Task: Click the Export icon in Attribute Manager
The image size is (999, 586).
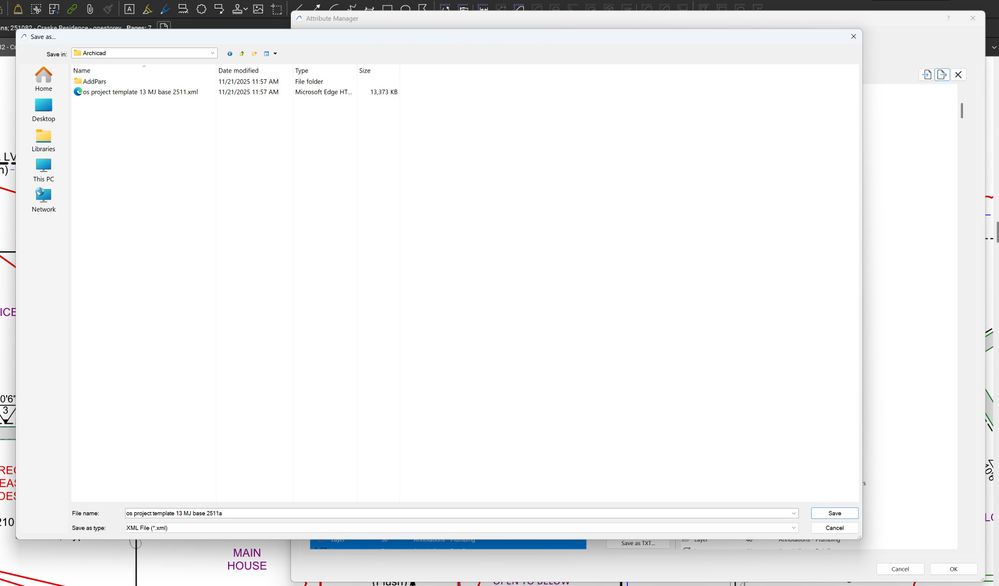Action: pos(942,75)
